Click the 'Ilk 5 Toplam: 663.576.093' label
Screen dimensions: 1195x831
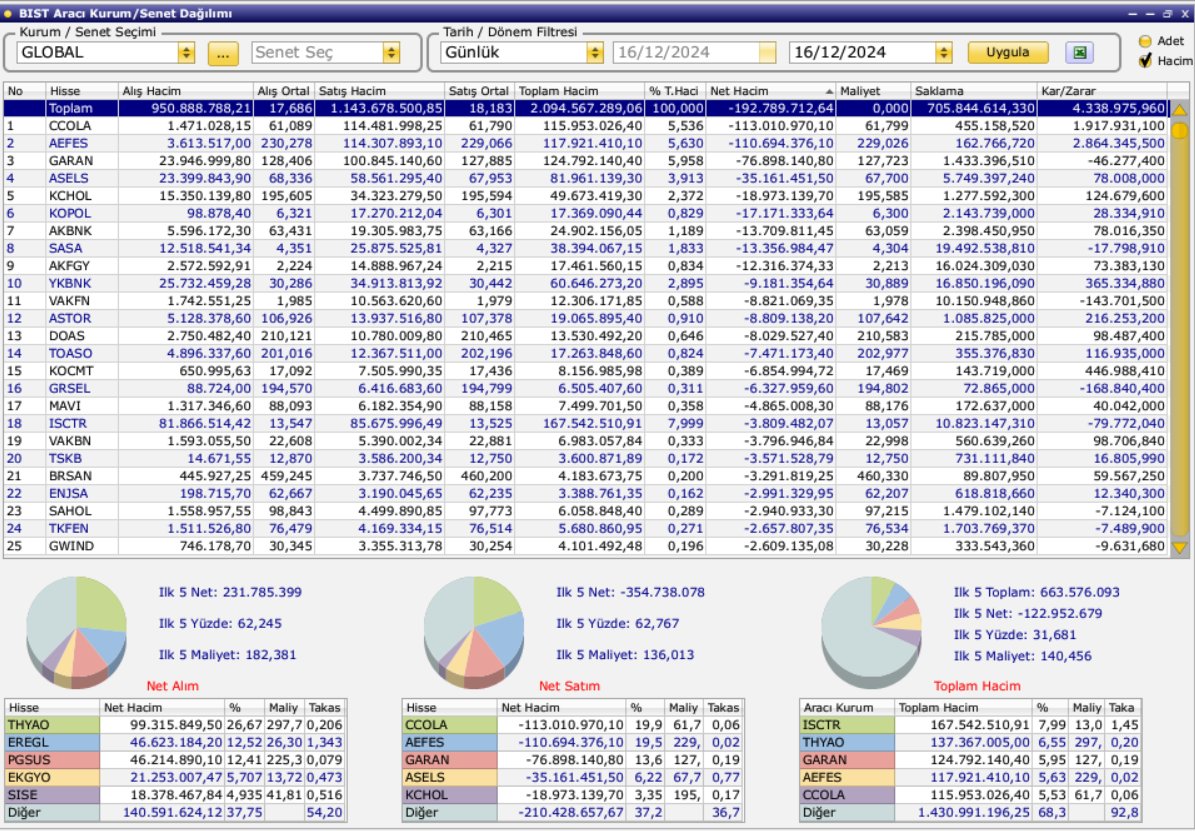click(1036, 592)
